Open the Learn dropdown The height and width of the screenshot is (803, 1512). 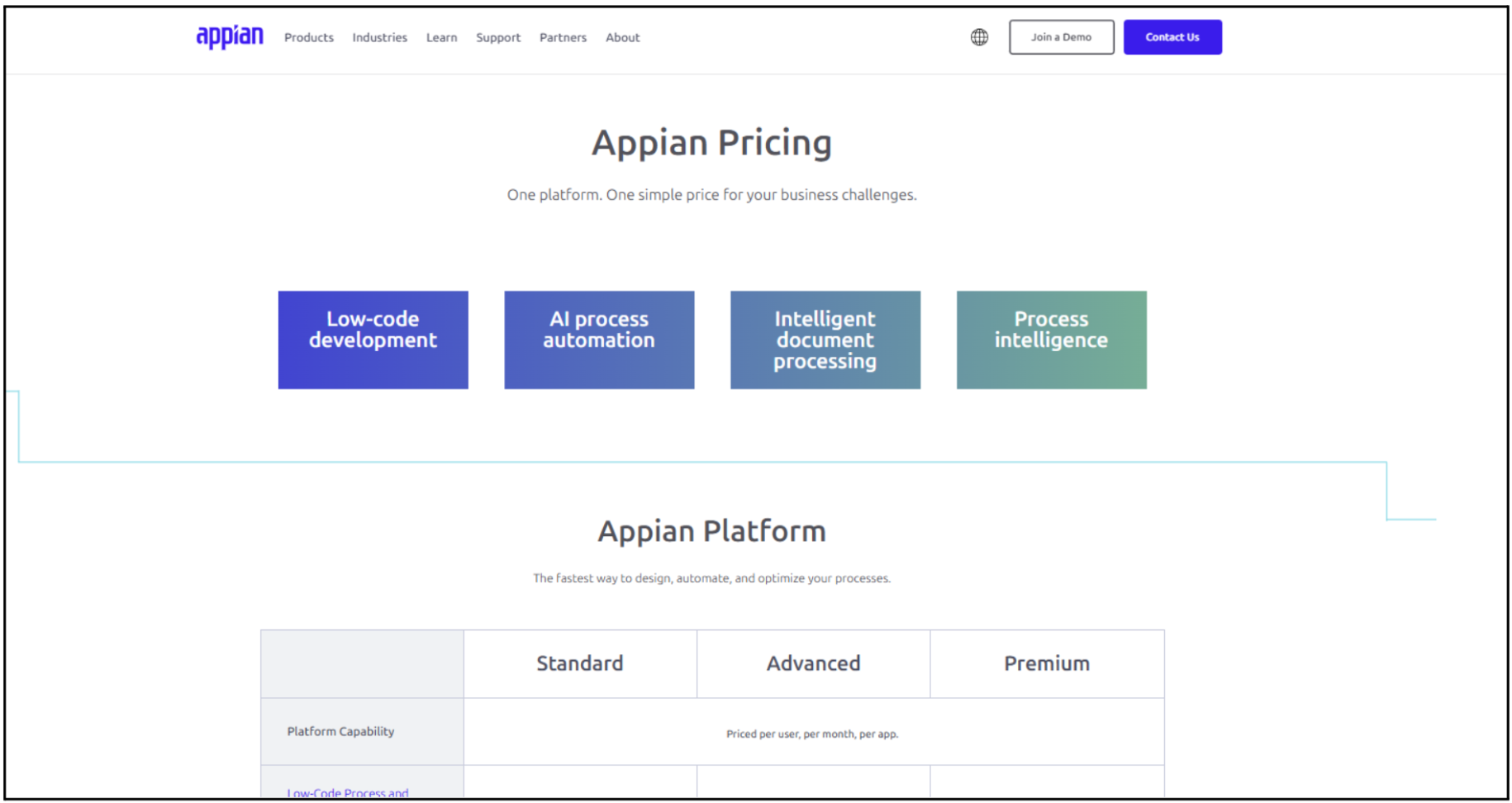(x=441, y=37)
